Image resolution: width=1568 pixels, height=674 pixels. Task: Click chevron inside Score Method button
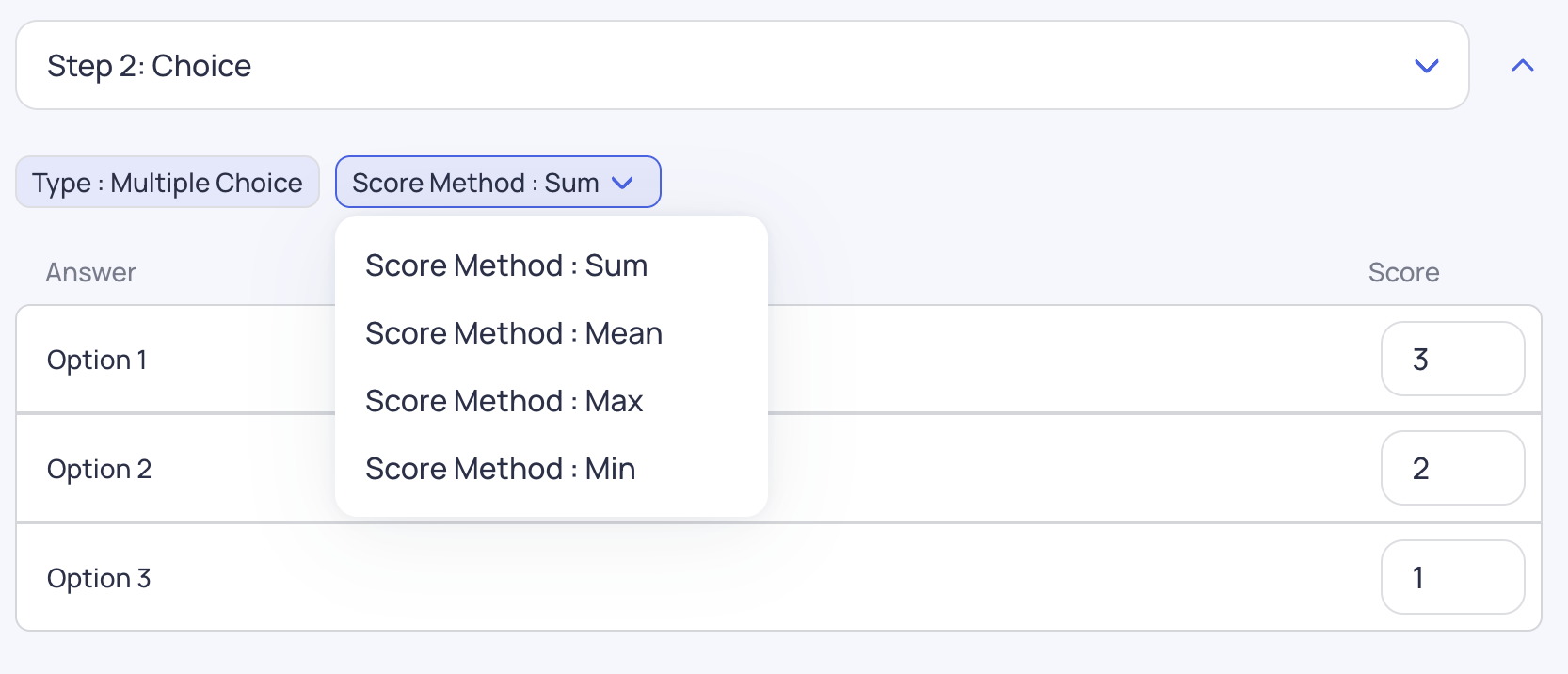tap(622, 183)
